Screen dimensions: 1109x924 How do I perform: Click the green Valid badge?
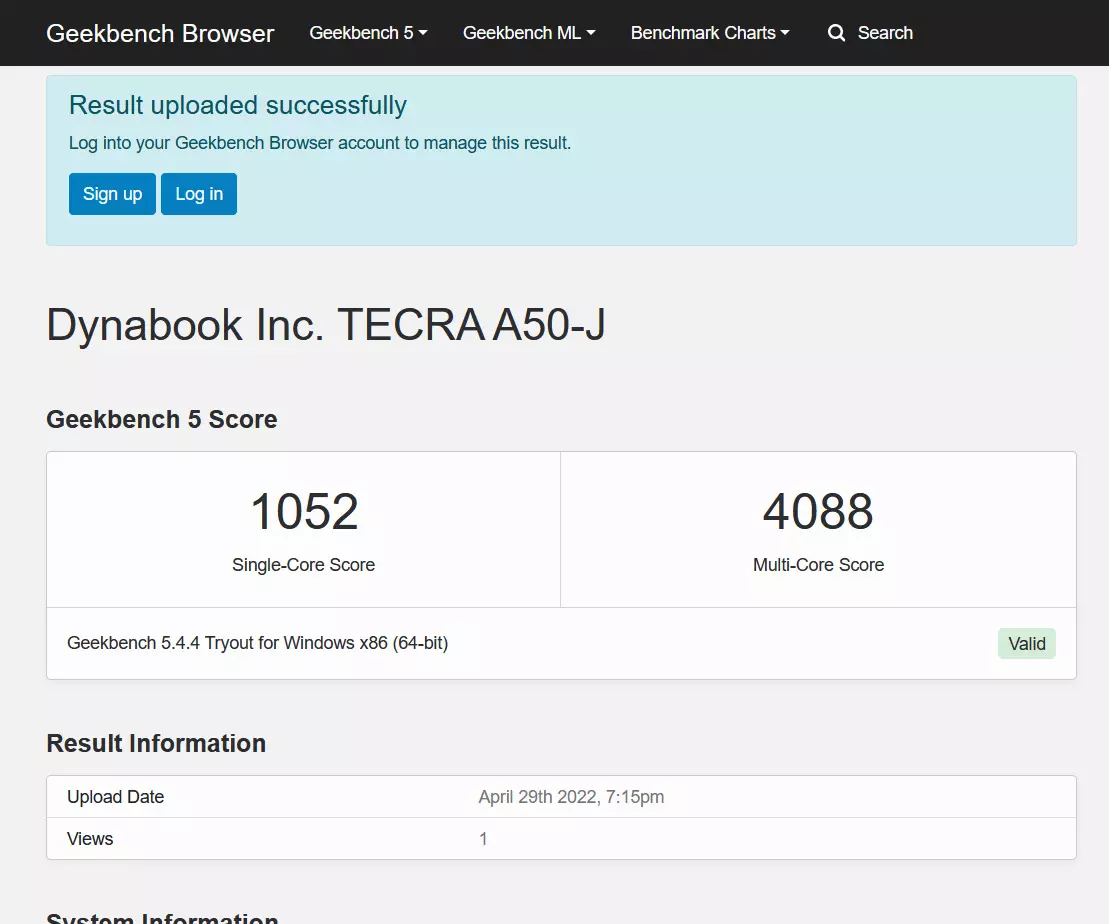coord(1026,644)
